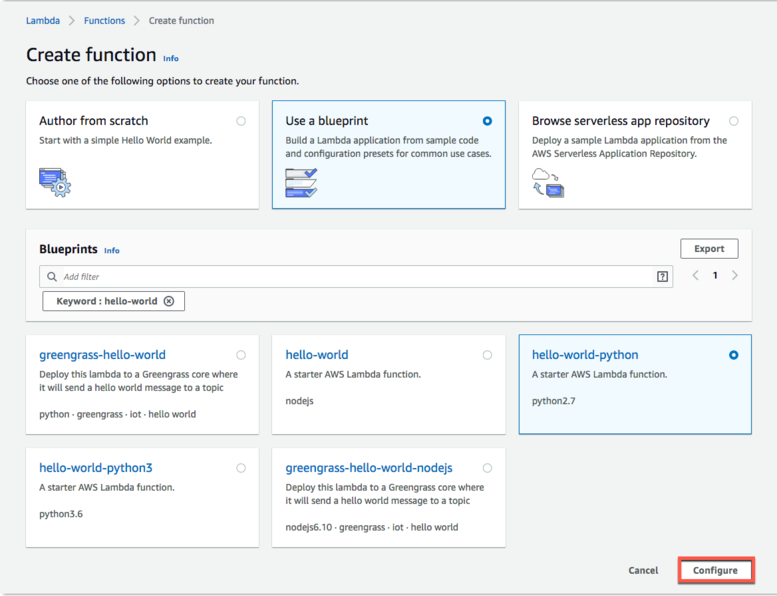Open Info link next to Blueprints

[x=111, y=251]
